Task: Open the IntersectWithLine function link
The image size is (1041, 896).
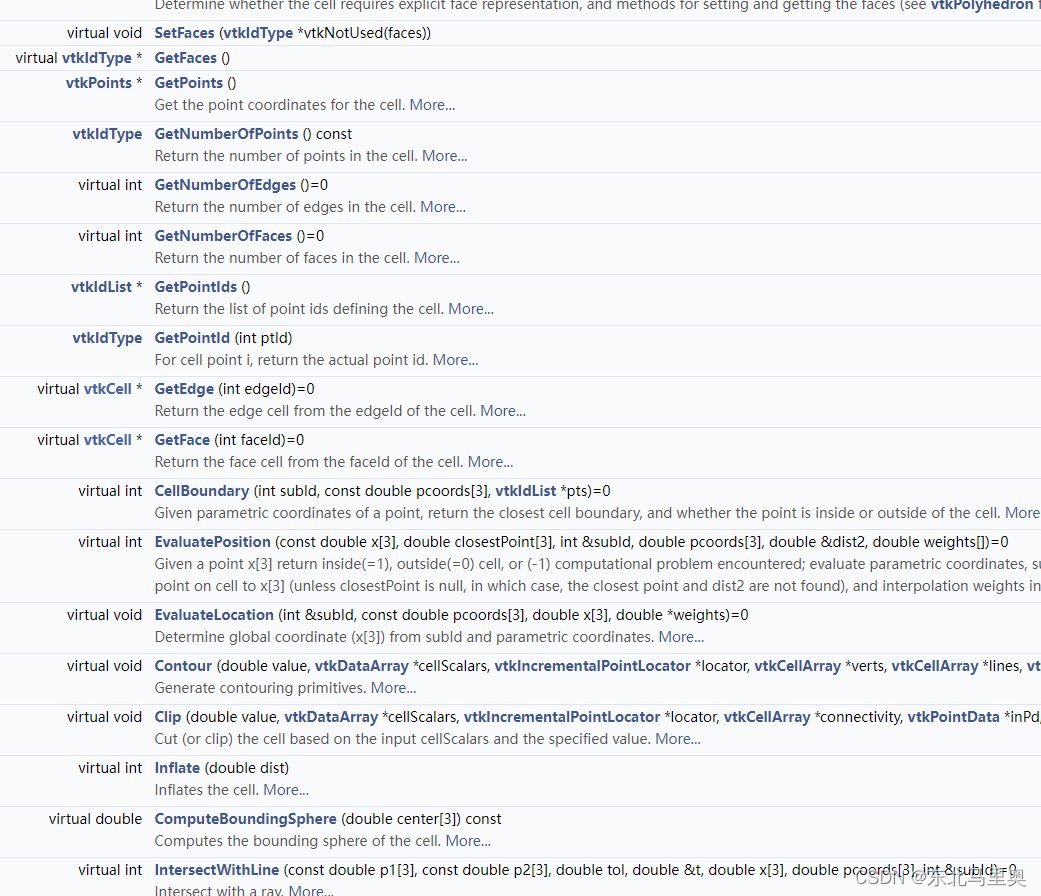Action: pos(216,871)
